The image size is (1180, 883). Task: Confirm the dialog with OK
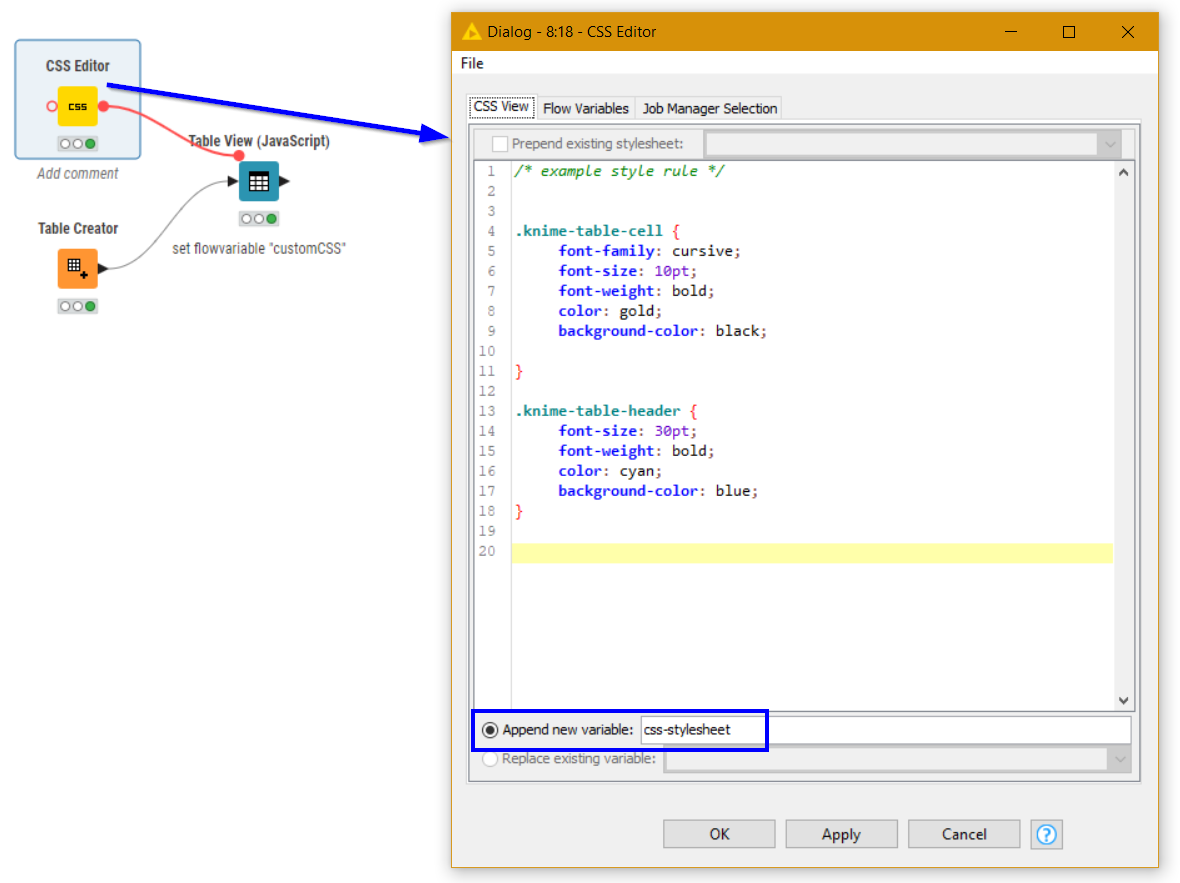coord(719,834)
